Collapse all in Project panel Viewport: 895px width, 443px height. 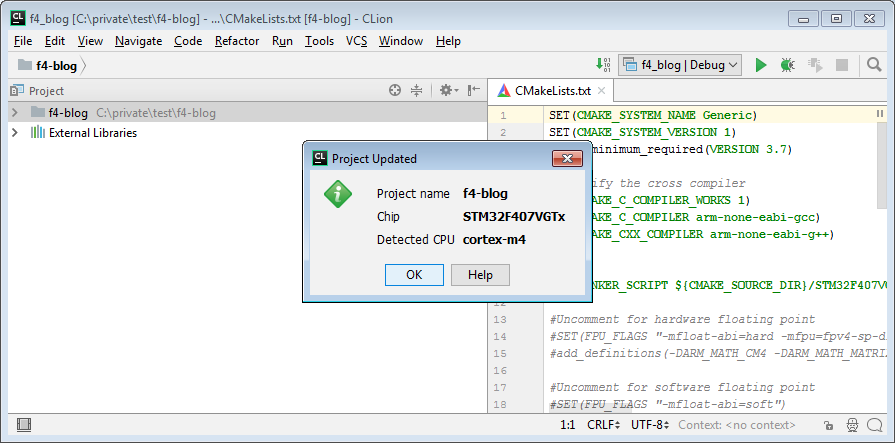[417, 90]
